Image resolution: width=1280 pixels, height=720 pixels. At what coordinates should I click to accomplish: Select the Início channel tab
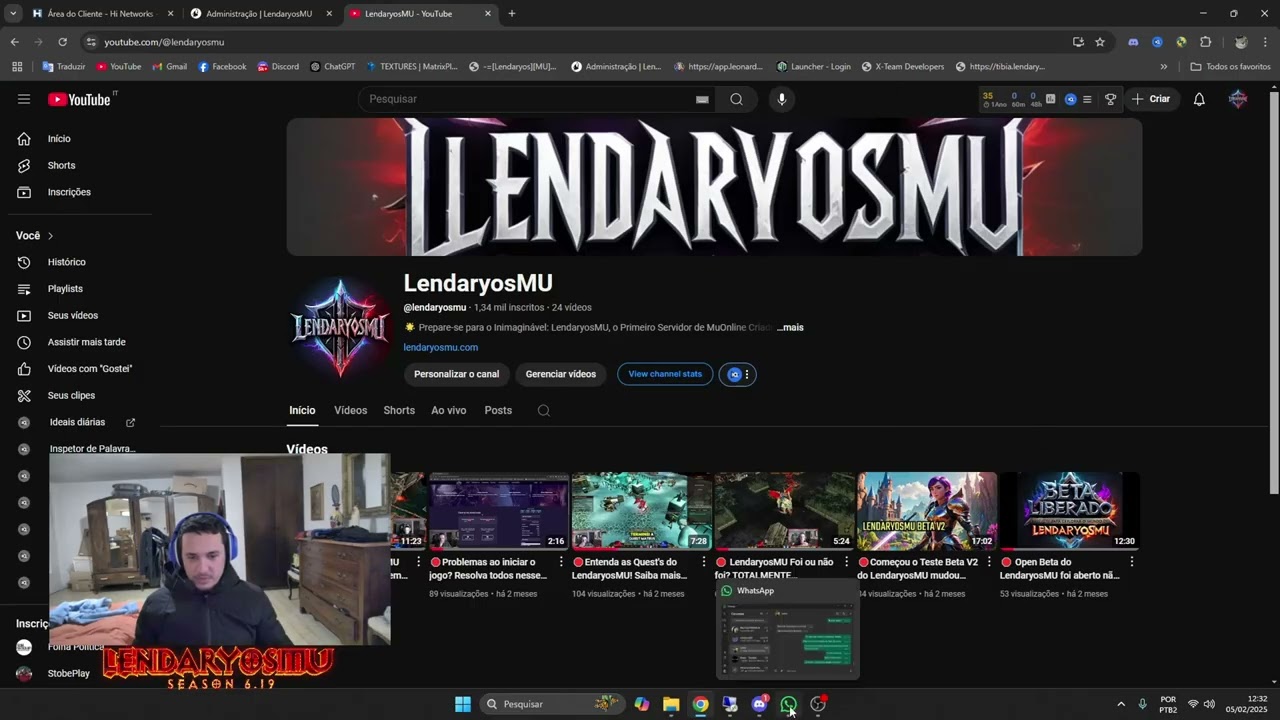click(x=302, y=410)
